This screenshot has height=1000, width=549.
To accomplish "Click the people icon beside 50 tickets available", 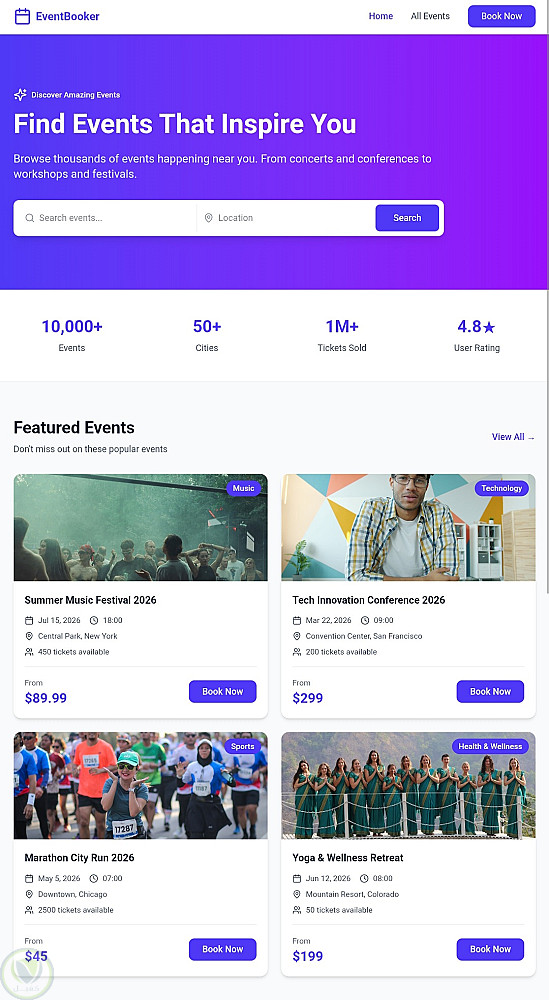I will click(x=297, y=910).
